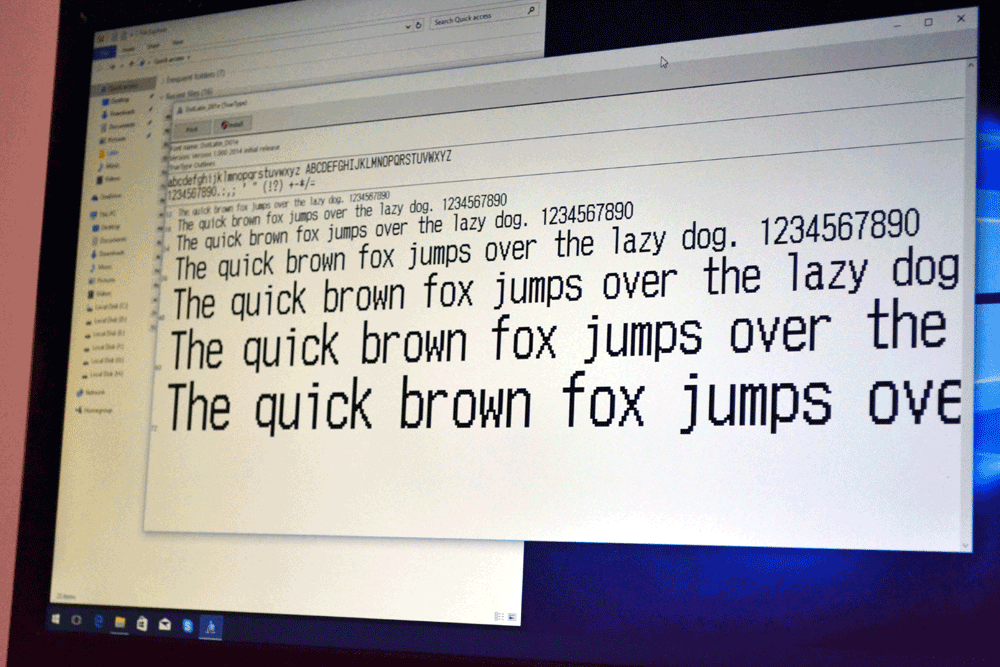Minimize the font viewer window
The width and height of the screenshot is (1000, 667).
click(897, 25)
